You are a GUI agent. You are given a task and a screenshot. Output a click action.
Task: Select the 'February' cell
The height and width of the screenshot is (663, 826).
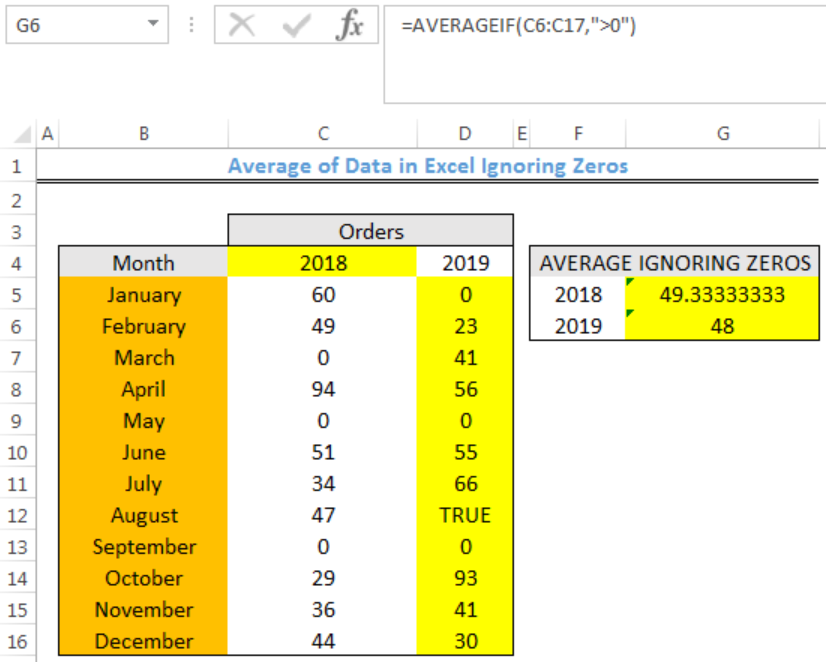[143, 325]
